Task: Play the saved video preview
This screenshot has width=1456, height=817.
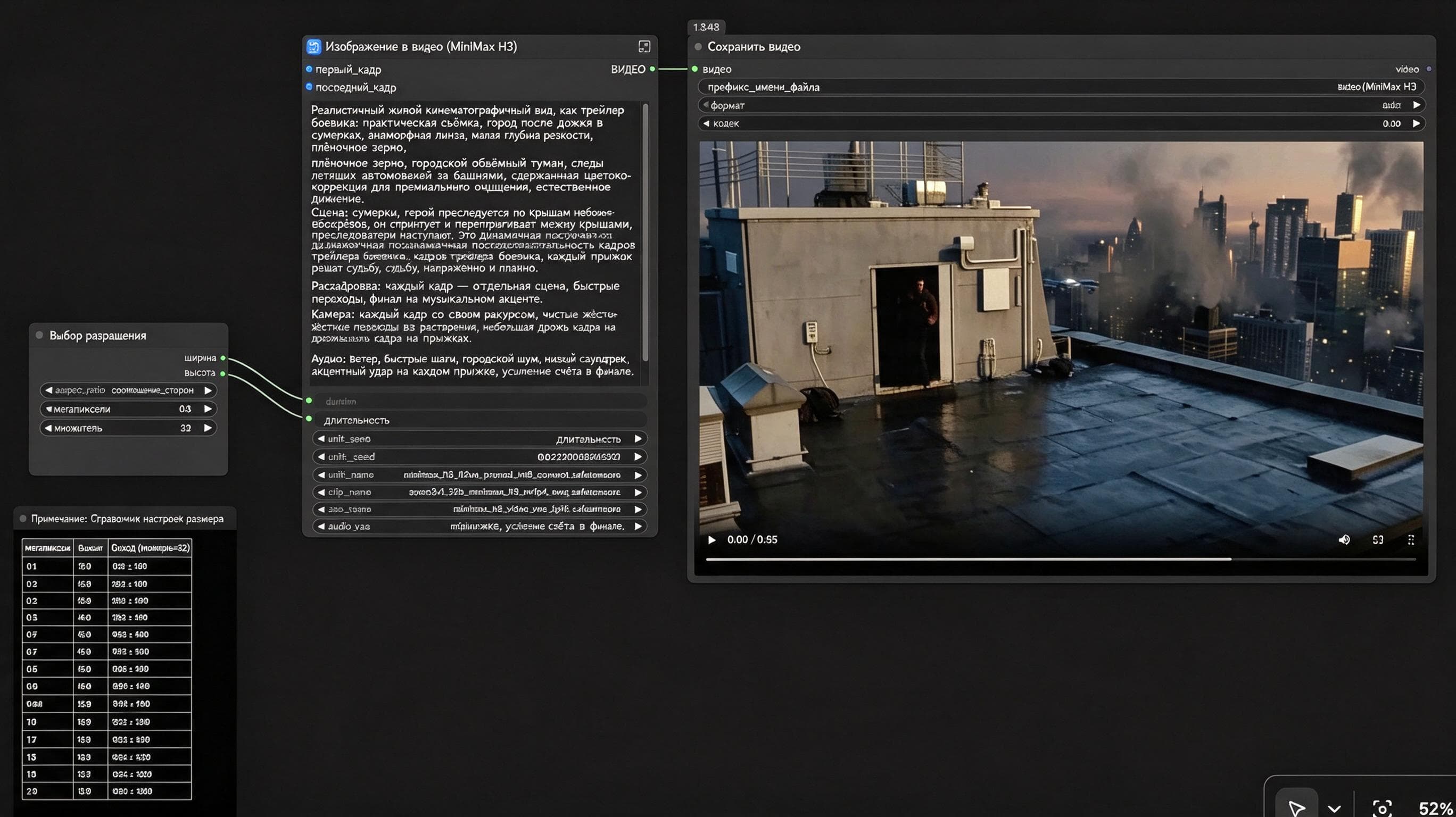Action: (712, 539)
